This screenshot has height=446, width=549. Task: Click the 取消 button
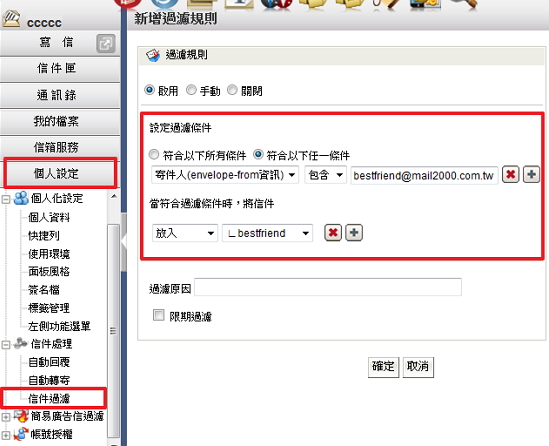point(418,367)
